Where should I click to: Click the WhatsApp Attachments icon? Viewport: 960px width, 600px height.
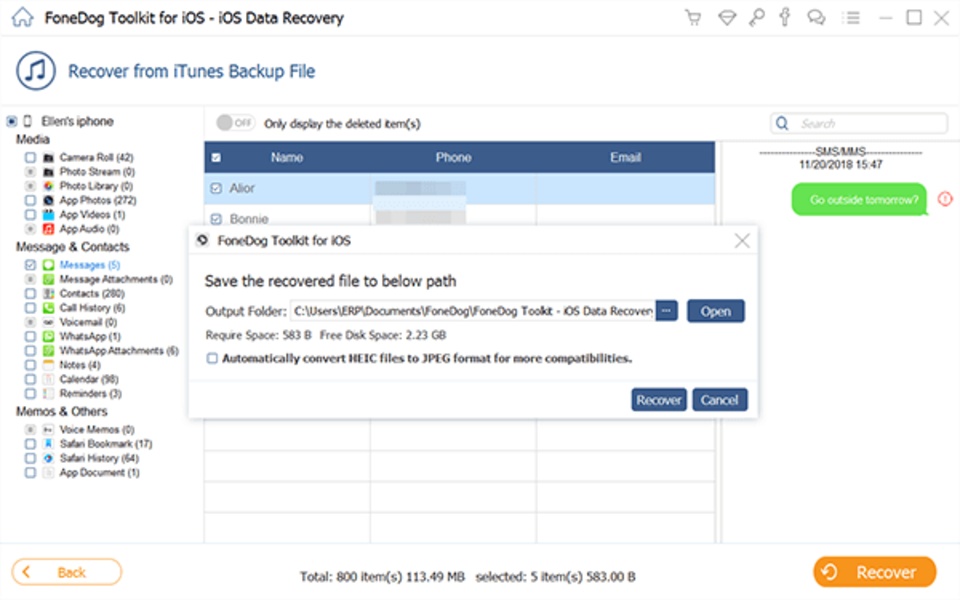[48, 351]
